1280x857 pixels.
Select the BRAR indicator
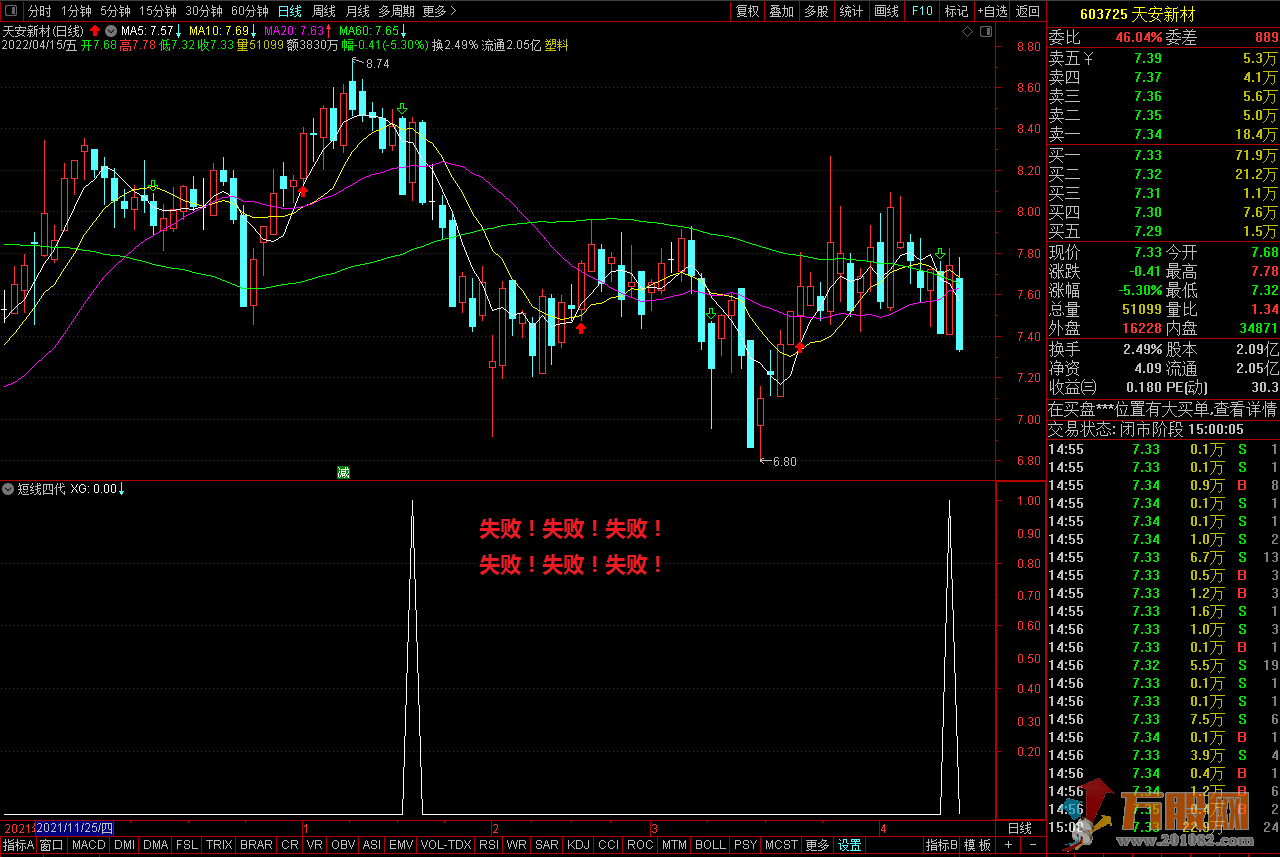(x=257, y=845)
